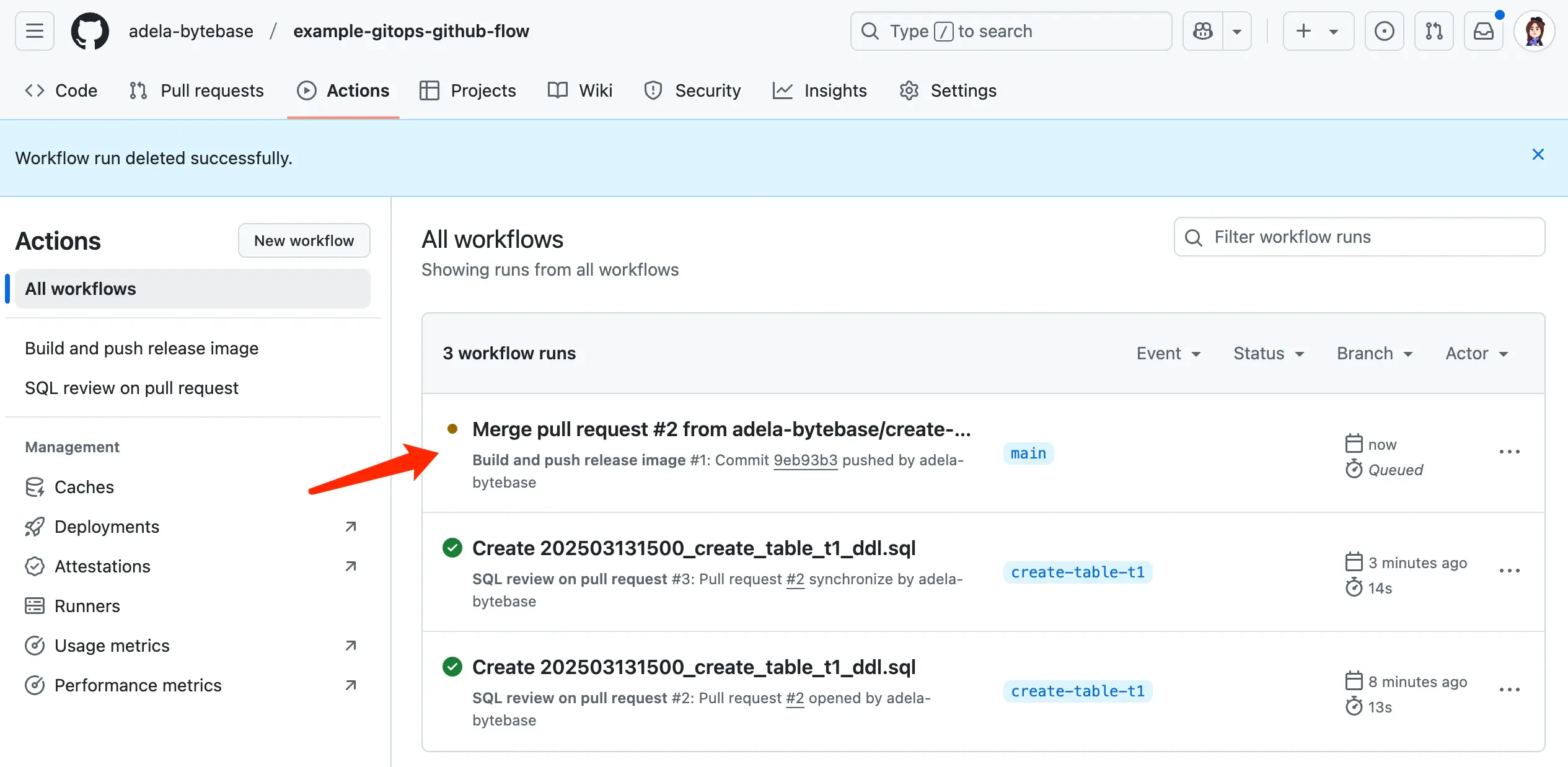Screen dimensions: 1568x767
Task: Open pull requests icon in header
Action: click(x=1434, y=31)
